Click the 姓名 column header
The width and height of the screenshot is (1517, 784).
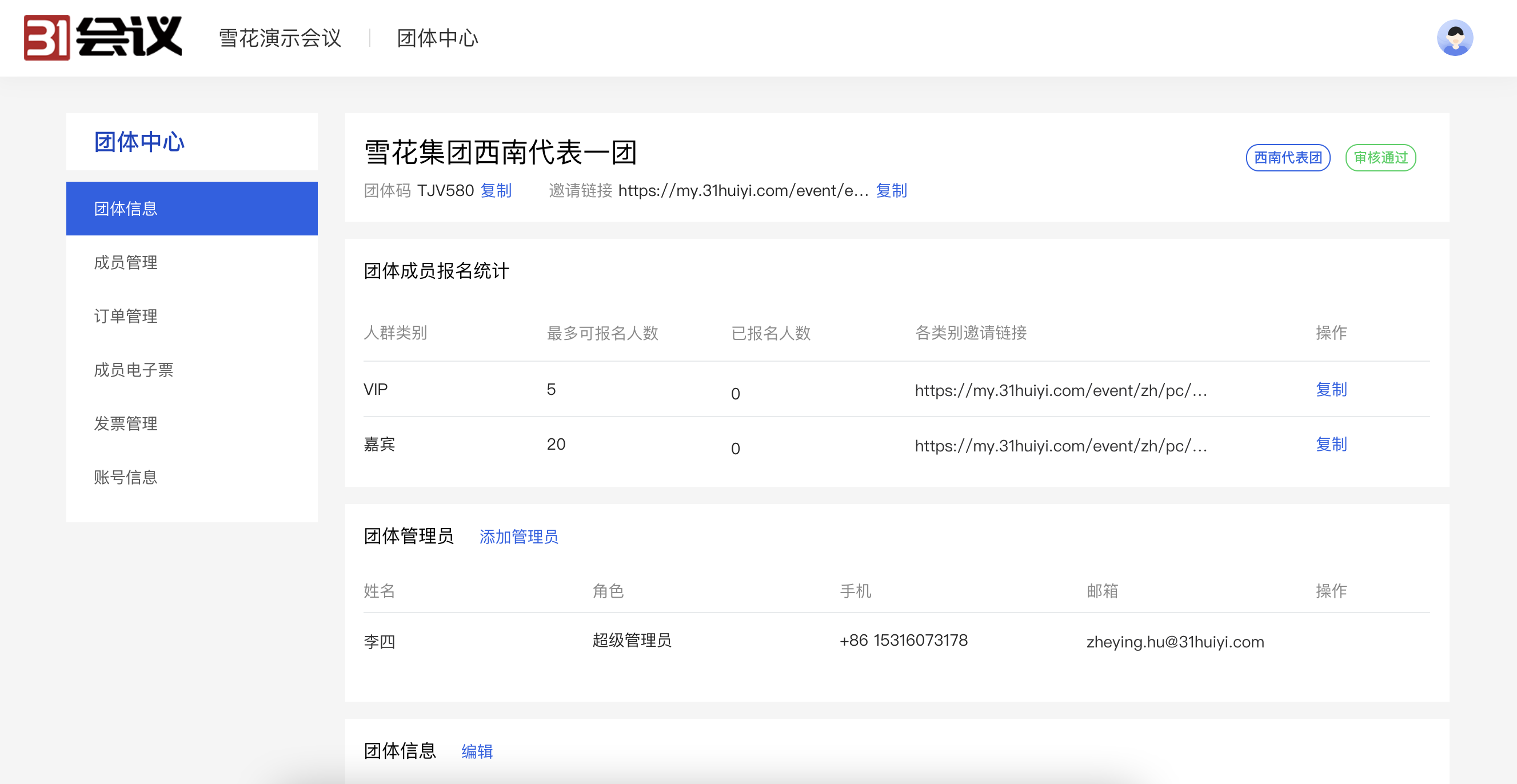(380, 591)
